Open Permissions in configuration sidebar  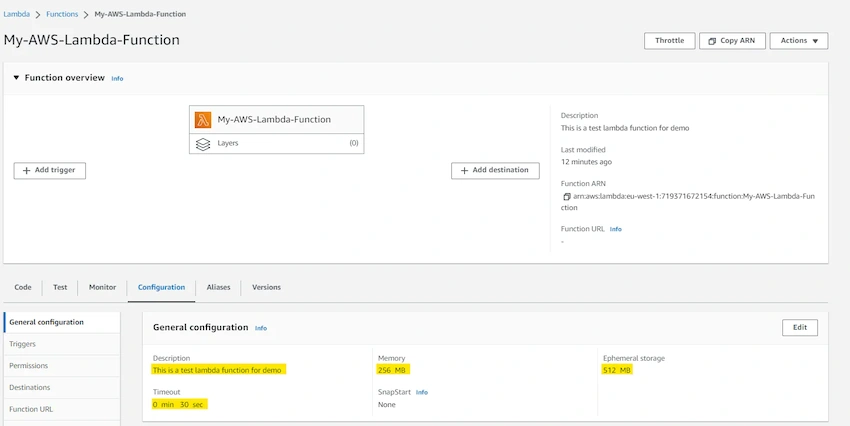[62, 365]
